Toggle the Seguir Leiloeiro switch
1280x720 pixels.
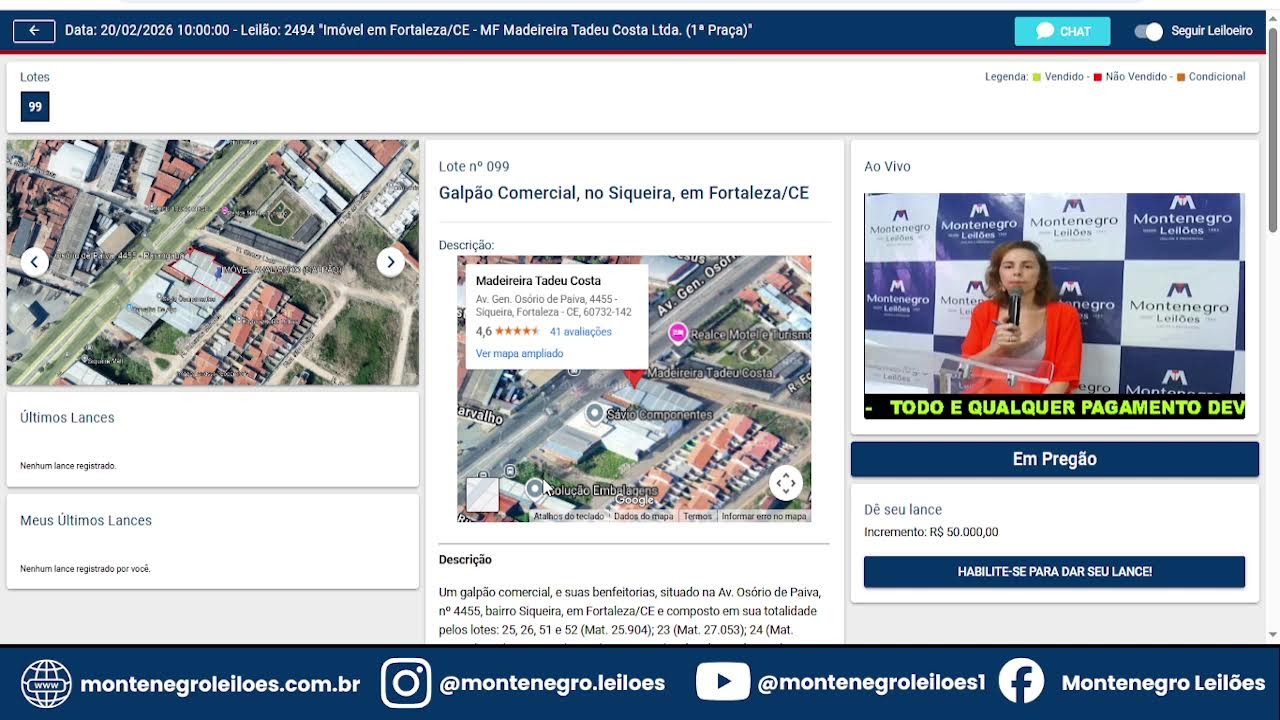1148,31
